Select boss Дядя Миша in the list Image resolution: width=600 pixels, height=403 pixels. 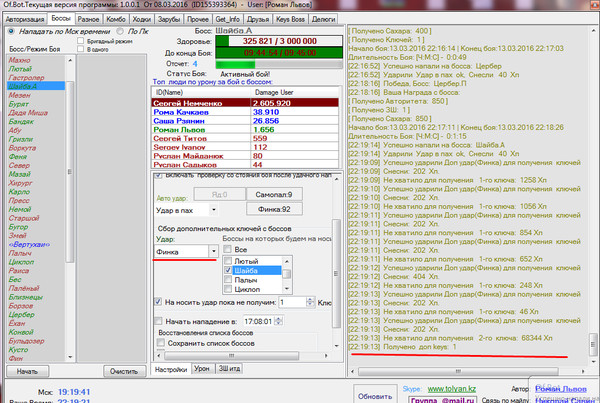click(28, 113)
